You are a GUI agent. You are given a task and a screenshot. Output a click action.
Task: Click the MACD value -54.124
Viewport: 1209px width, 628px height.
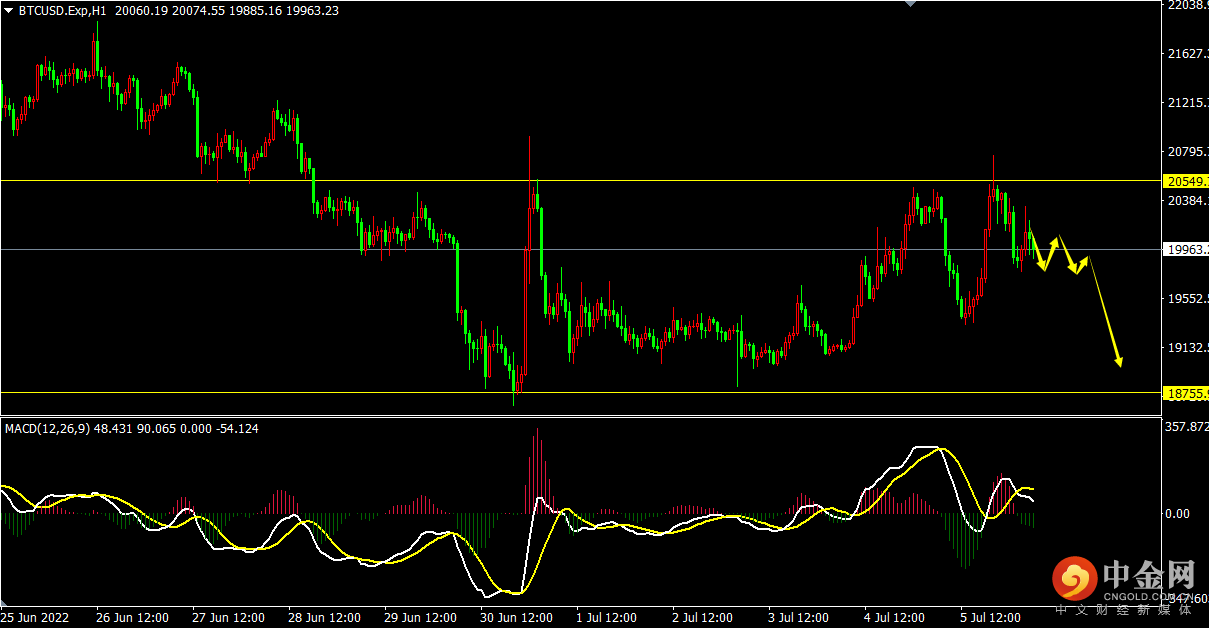click(x=238, y=428)
